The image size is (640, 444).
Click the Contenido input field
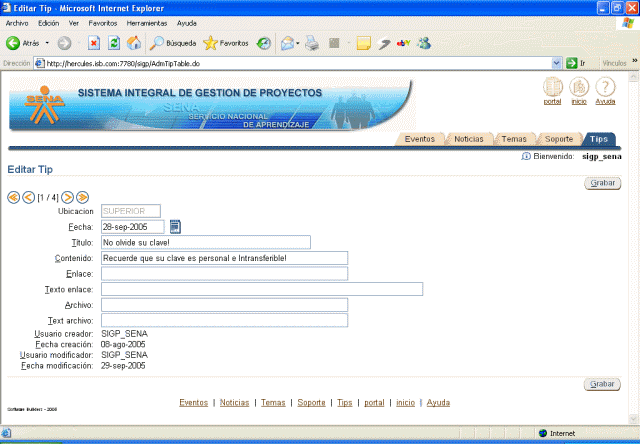pos(224,258)
